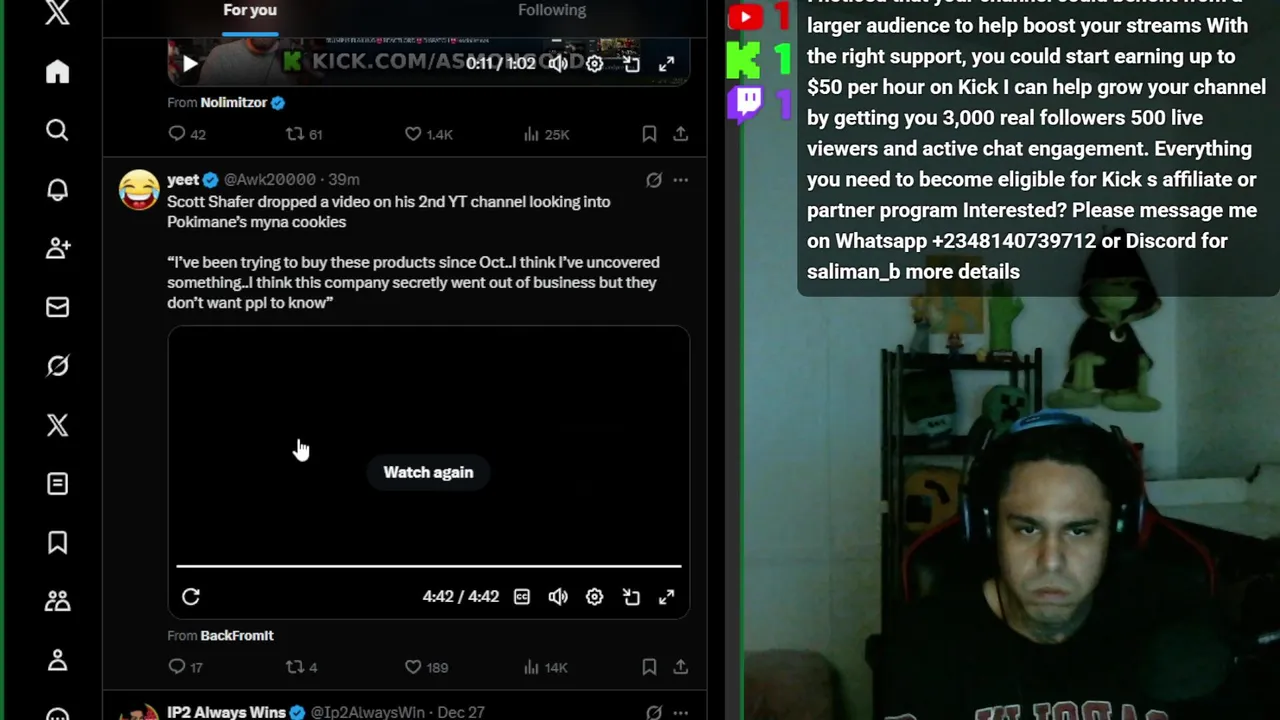Click the Dec 27 post timestamp

tap(461, 712)
